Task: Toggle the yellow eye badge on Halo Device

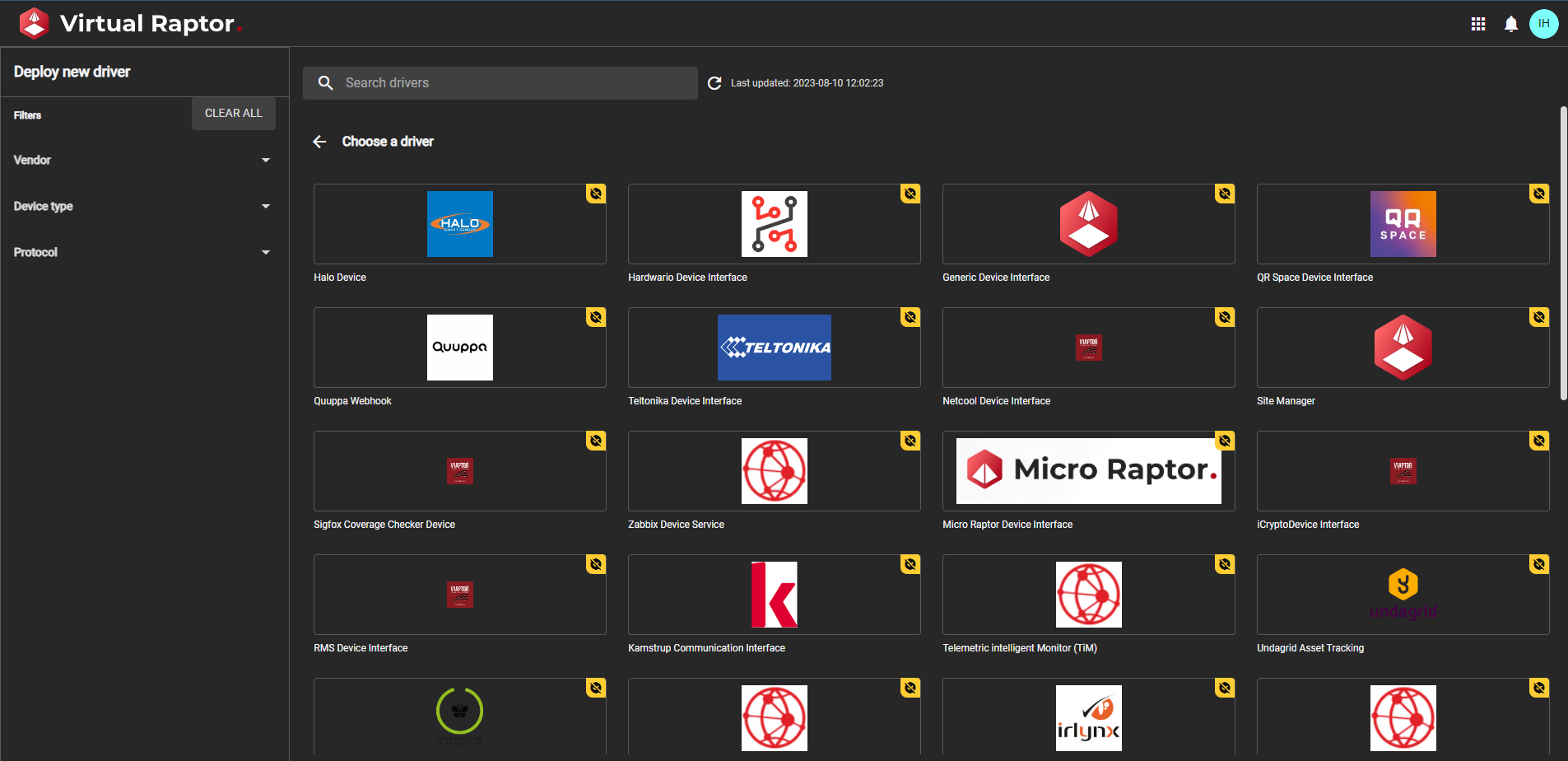Action: coord(596,194)
